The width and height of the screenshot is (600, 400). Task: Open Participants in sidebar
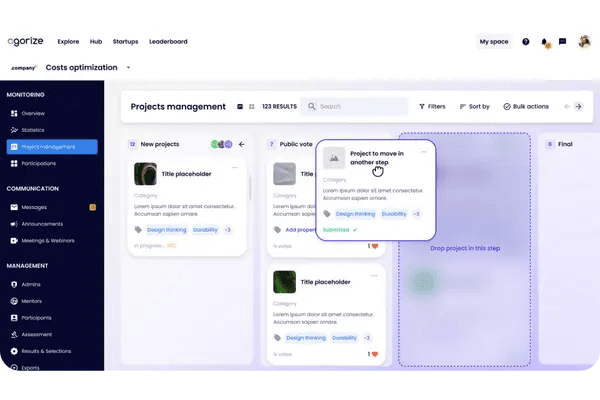tap(36, 318)
